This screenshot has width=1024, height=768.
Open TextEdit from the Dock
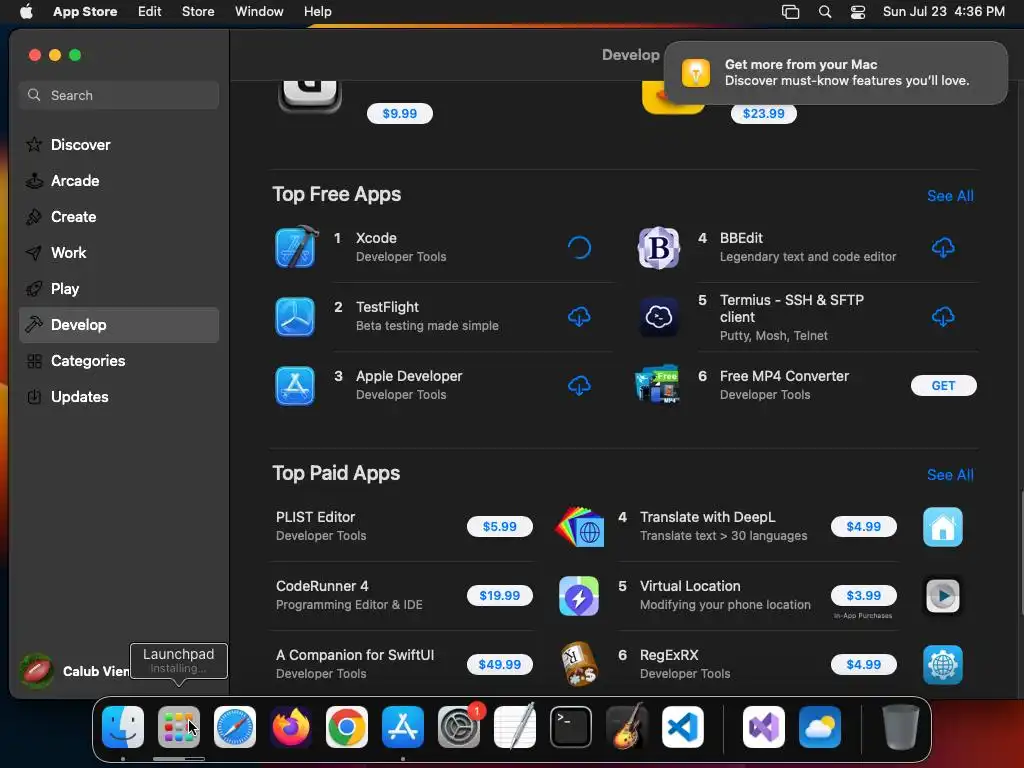coord(515,727)
